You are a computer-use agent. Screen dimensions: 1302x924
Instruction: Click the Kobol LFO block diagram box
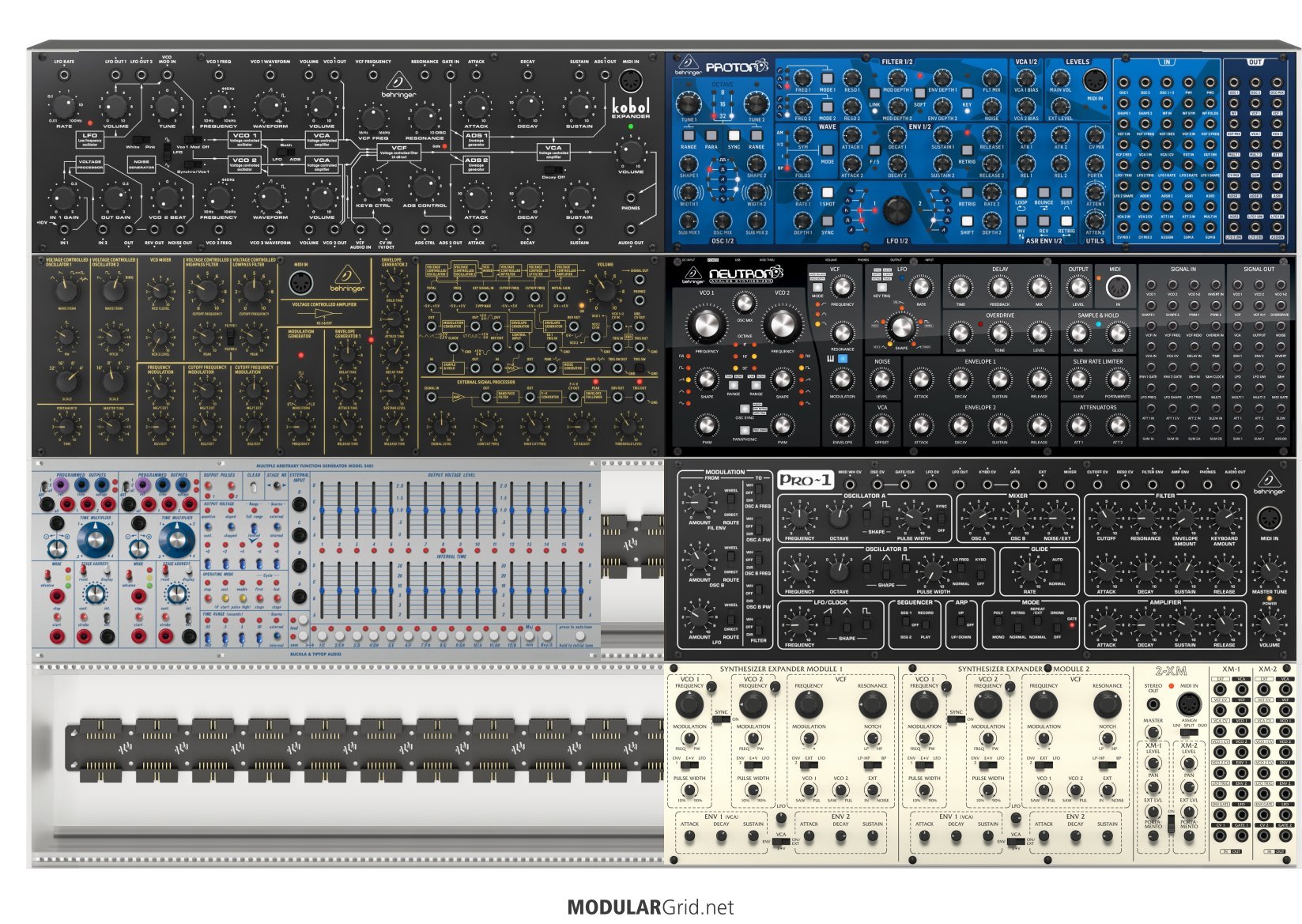[90, 138]
